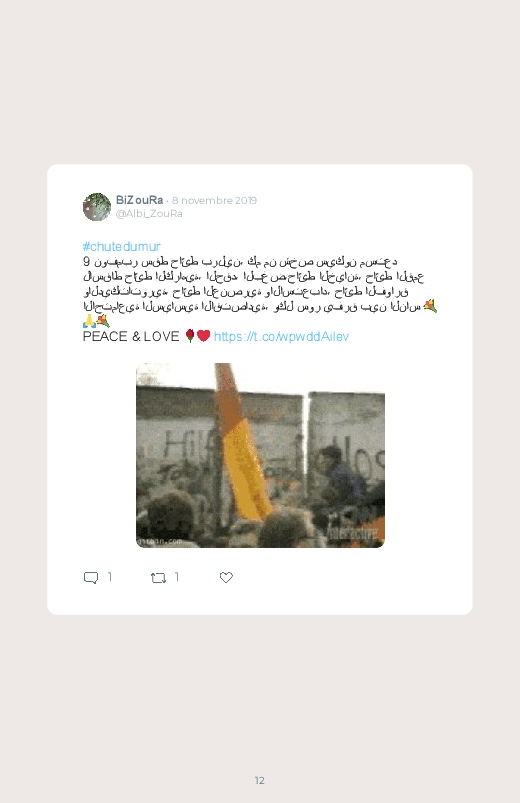Click the retweet count number
This screenshot has width=520, height=803.
[177, 577]
